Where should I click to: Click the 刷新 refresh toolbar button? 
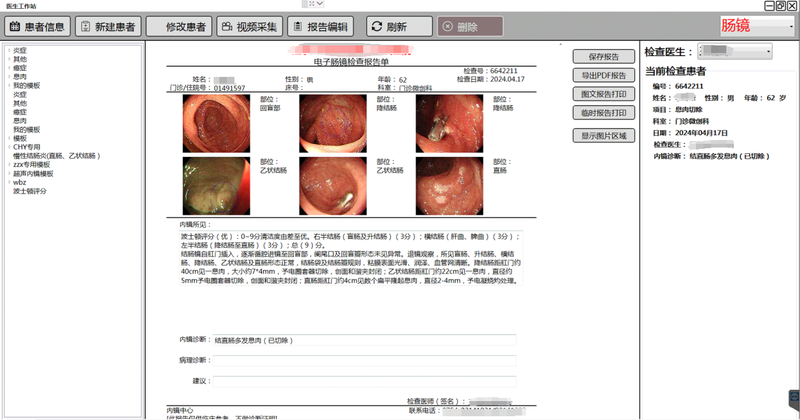pyautogui.click(x=399, y=27)
